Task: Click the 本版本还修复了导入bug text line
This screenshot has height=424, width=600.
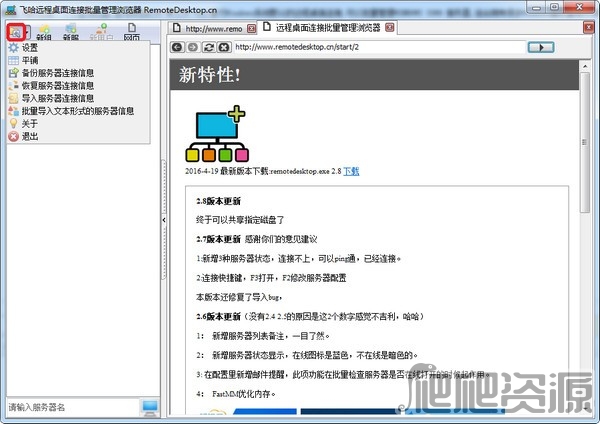Action: [239, 297]
